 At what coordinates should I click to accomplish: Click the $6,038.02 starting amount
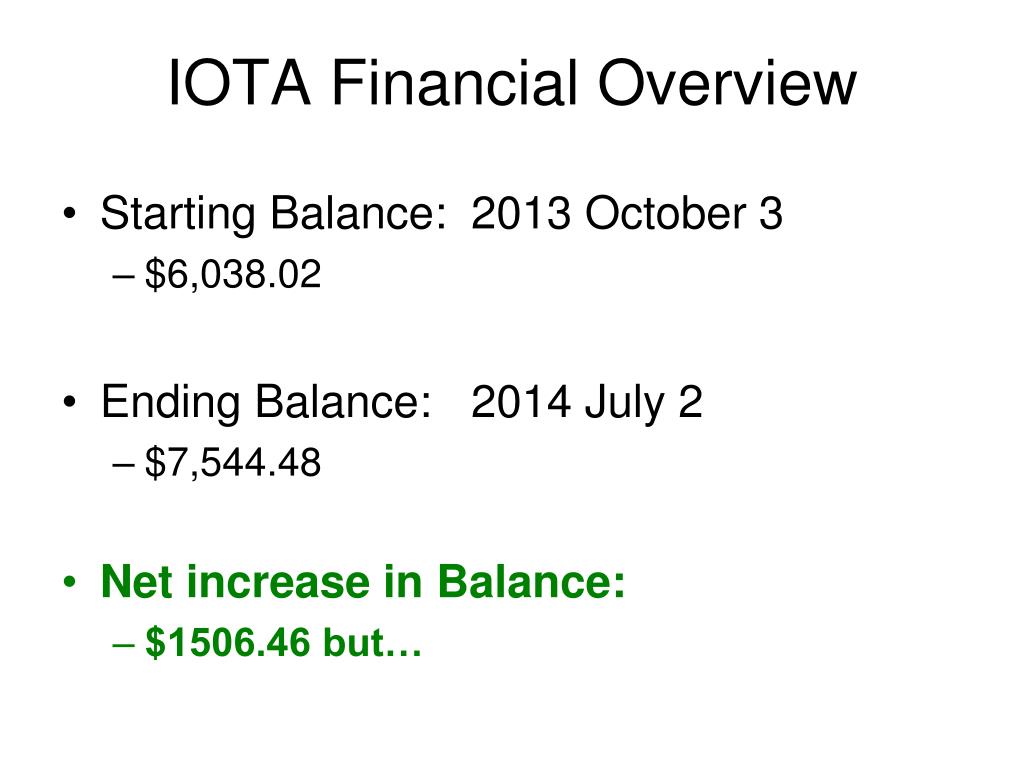pyautogui.click(x=233, y=274)
